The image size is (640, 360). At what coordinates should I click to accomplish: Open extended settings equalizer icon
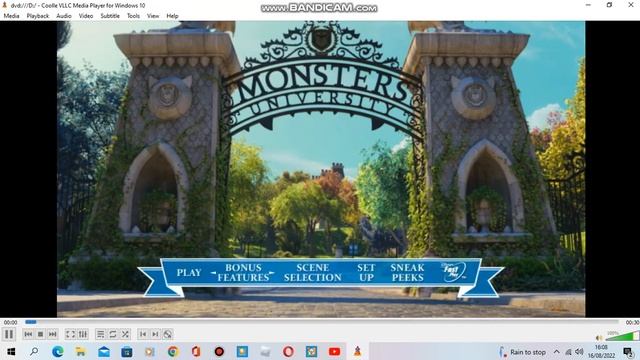(x=83, y=334)
